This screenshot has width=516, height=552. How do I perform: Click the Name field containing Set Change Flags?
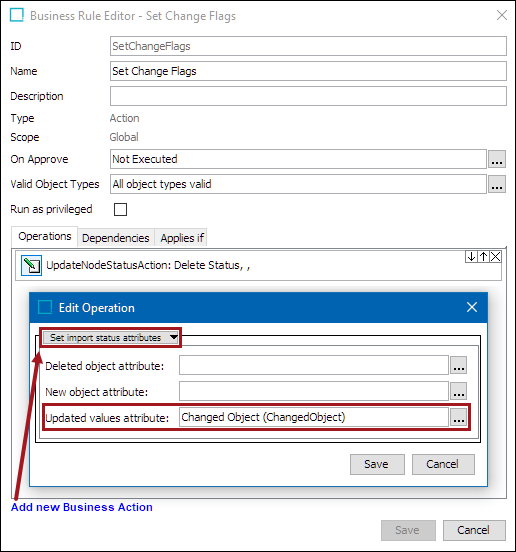[308, 71]
